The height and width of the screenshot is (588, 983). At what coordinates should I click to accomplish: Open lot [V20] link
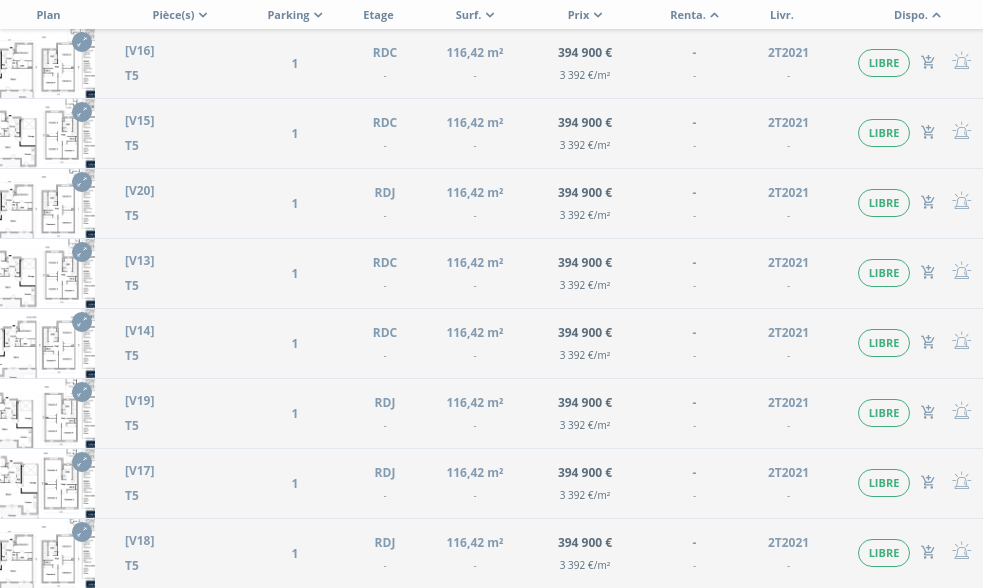[139, 191]
